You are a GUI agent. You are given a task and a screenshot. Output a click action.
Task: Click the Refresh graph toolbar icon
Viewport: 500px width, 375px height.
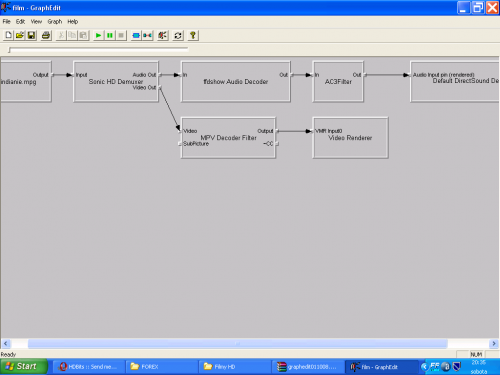(x=178, y=35)
